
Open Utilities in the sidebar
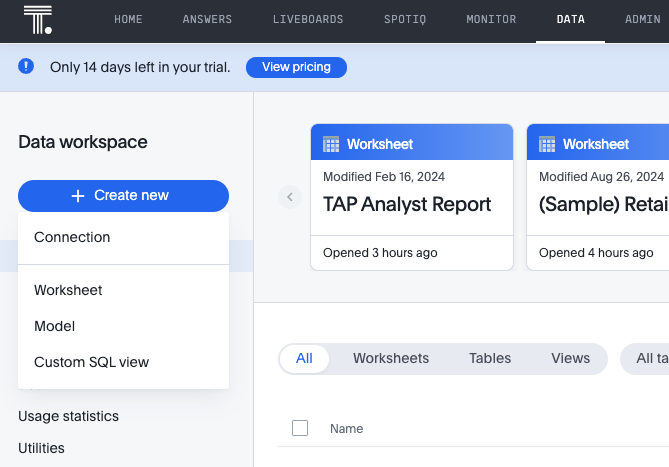pos(41,448)
